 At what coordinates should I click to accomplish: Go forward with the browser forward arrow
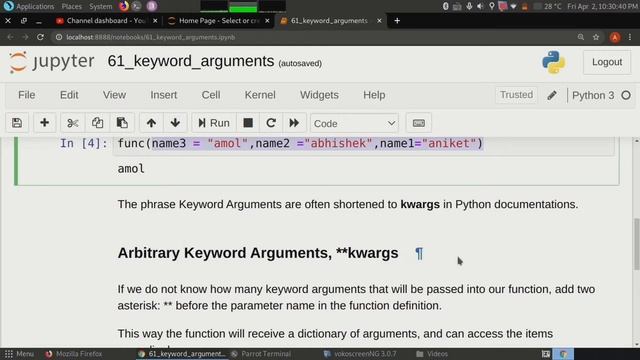[25, 37]
